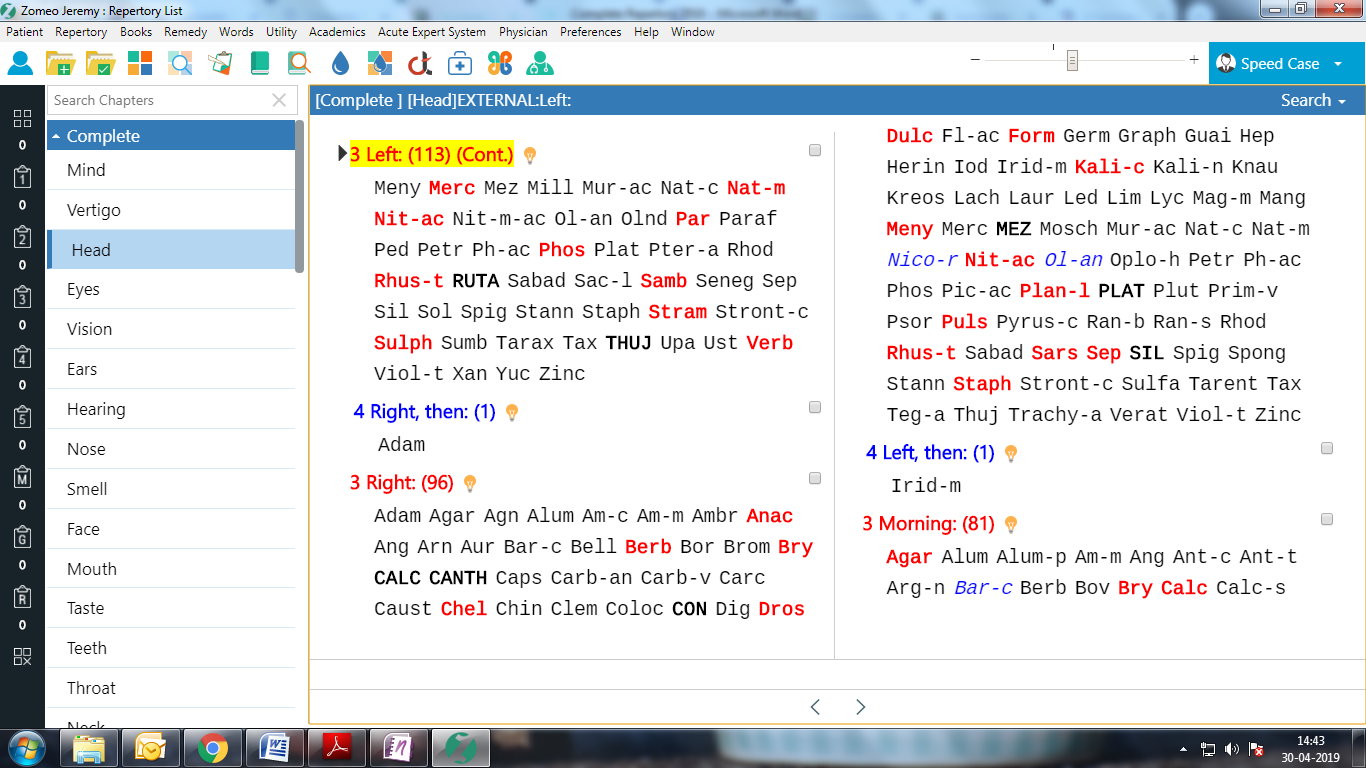The height and width of the screenshot is (768, 1366).
Task: Open Adobe Acrobat from the taskbar
Action: [337, 748]
